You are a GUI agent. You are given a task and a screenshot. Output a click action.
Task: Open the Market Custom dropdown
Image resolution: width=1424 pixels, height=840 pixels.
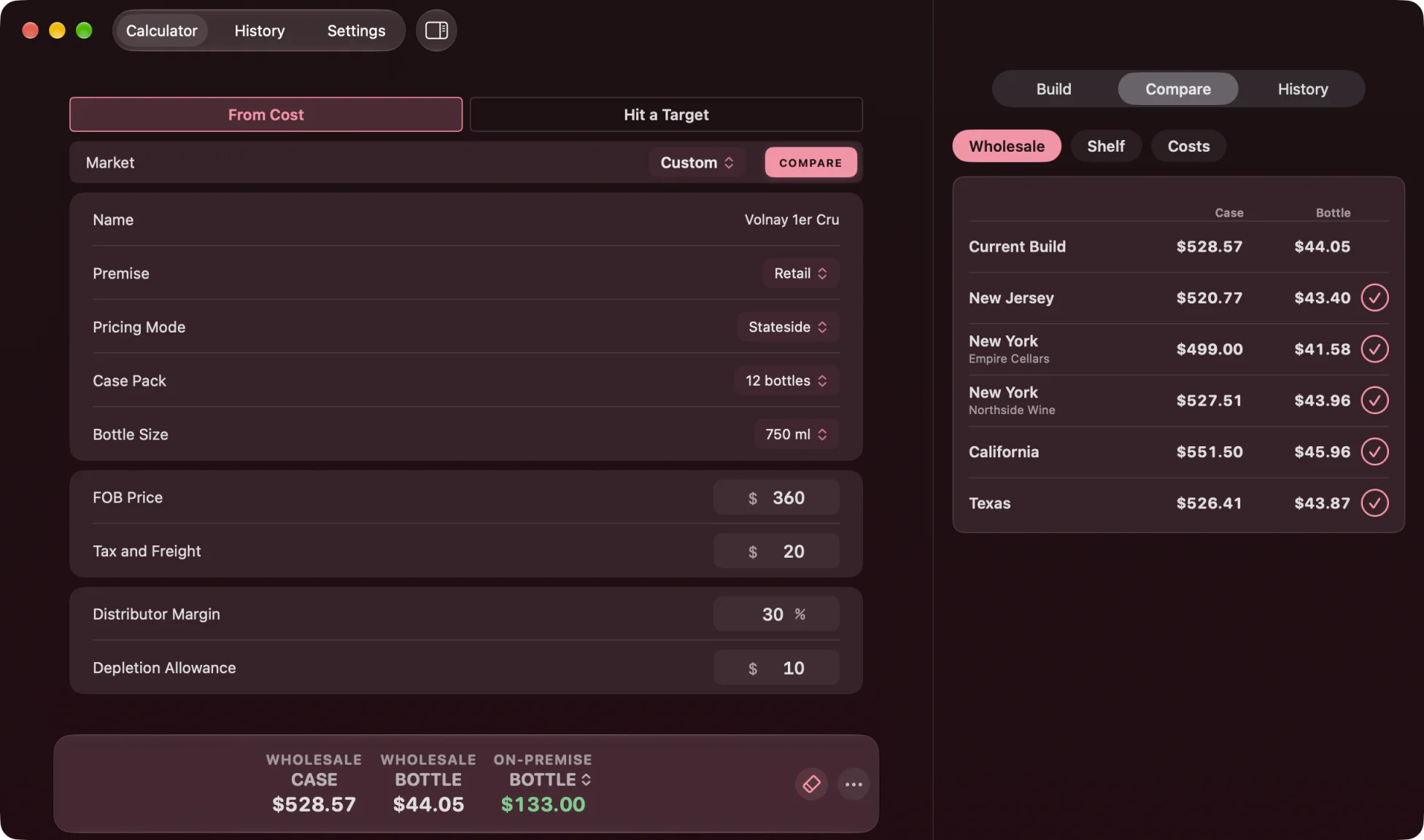coord(697,163)
